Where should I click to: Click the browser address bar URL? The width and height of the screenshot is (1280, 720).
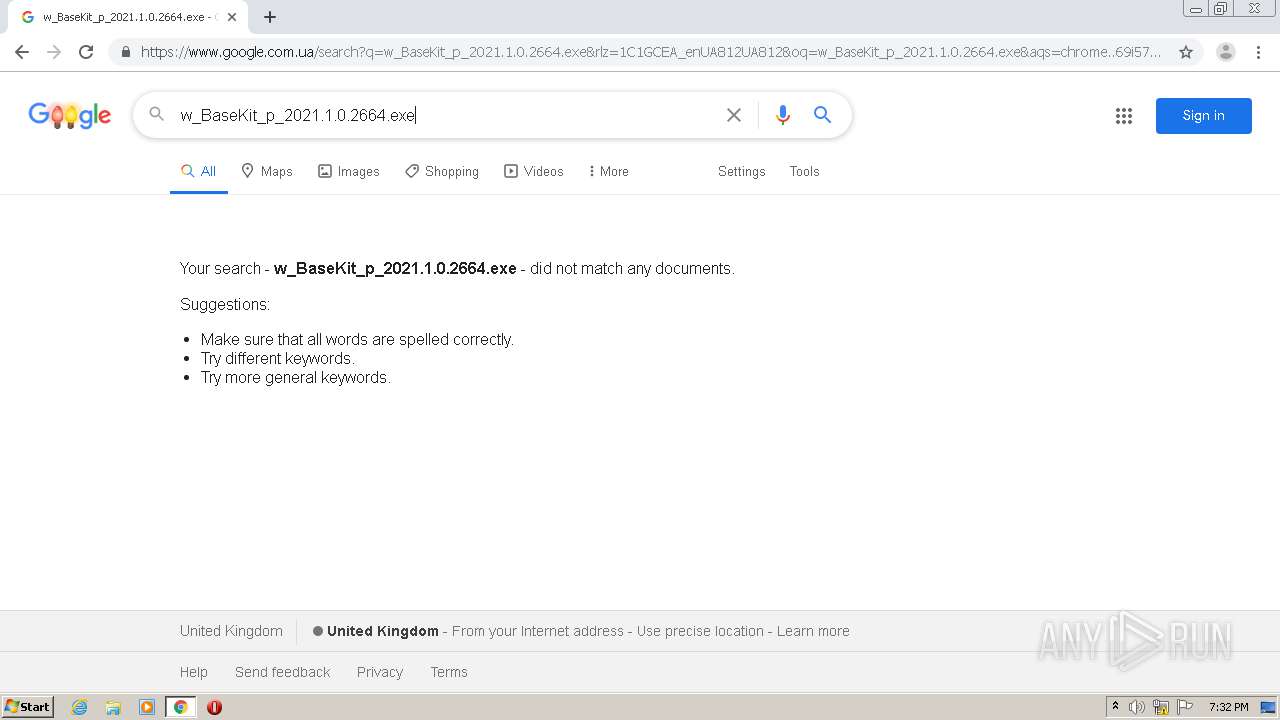pos(651,52)
